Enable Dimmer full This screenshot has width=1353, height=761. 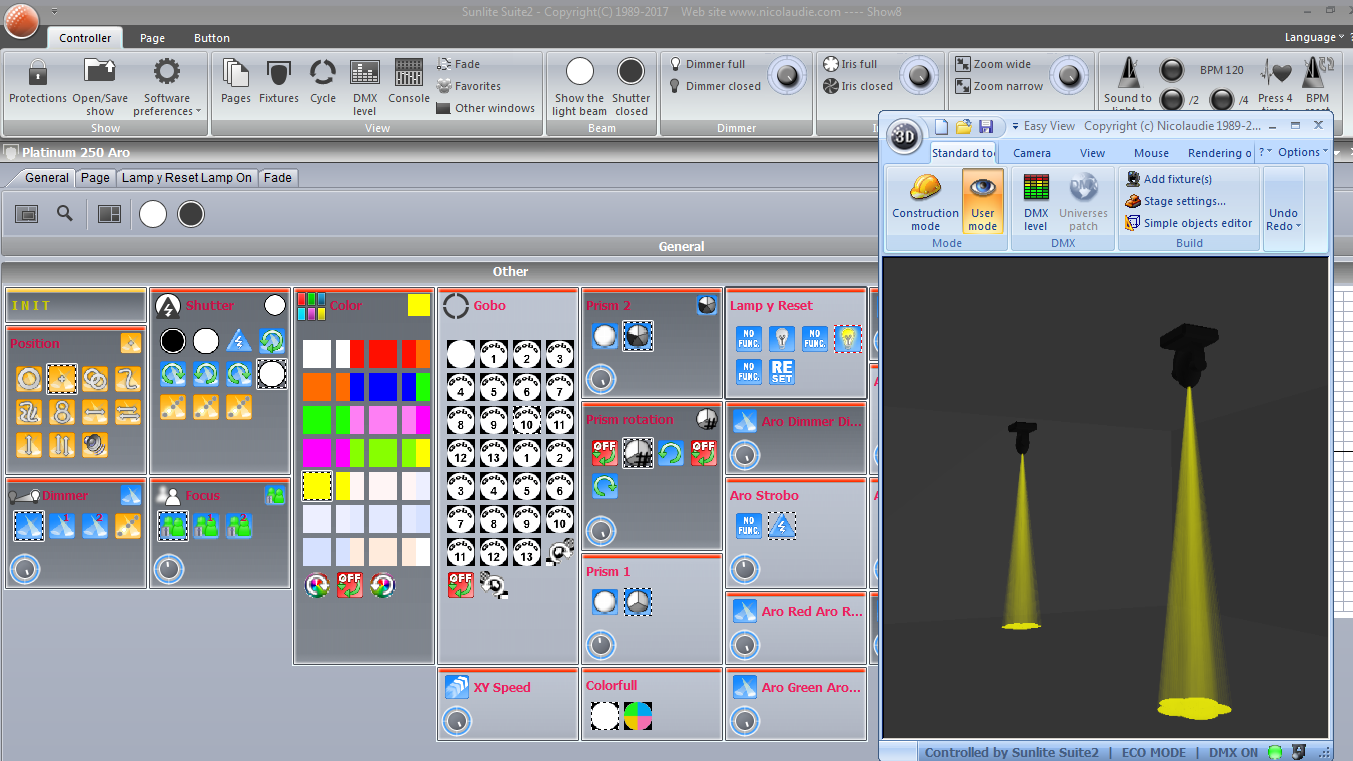[x=707, y=64]
